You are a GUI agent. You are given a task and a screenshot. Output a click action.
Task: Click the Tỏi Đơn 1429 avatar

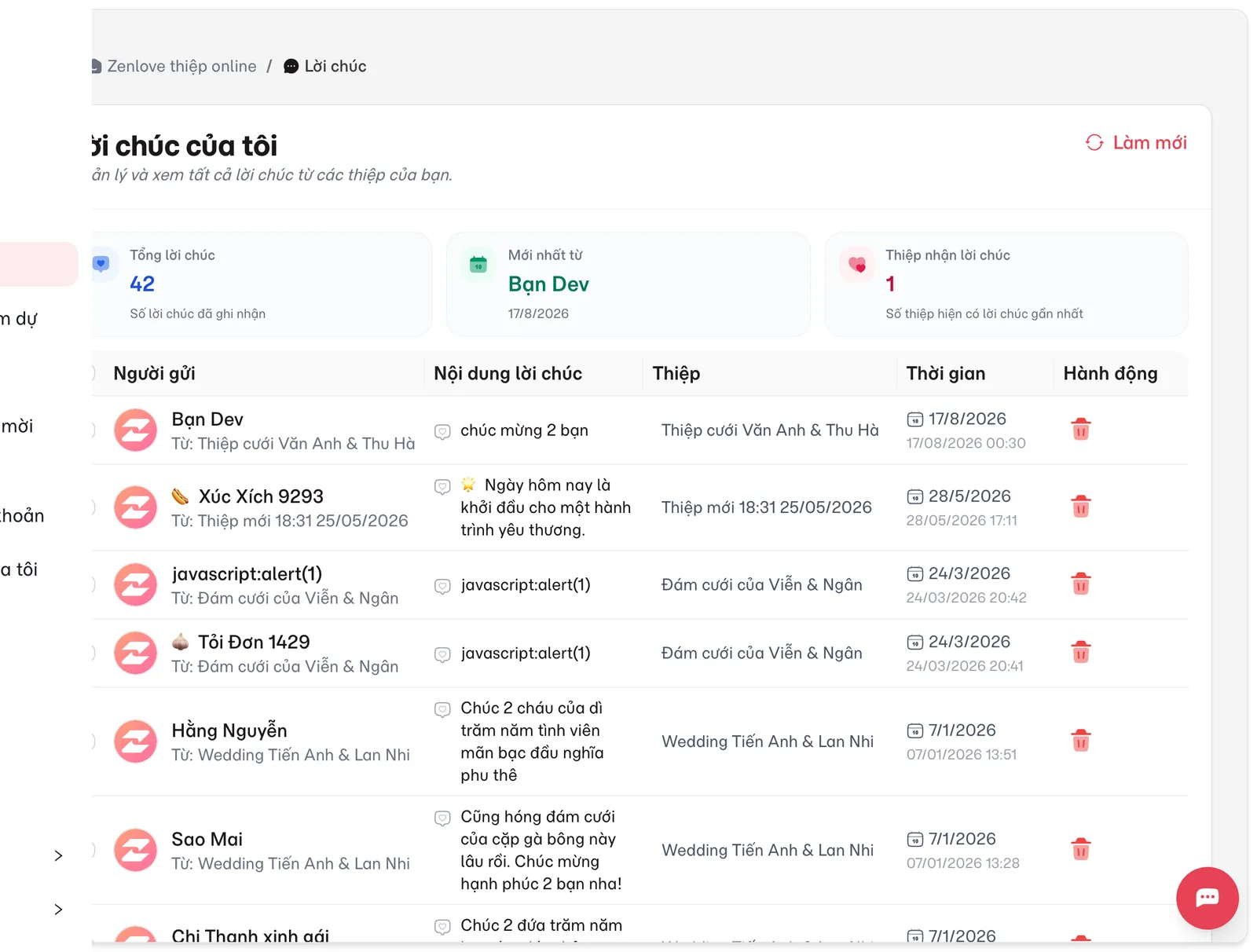click(x=135, y=653)
